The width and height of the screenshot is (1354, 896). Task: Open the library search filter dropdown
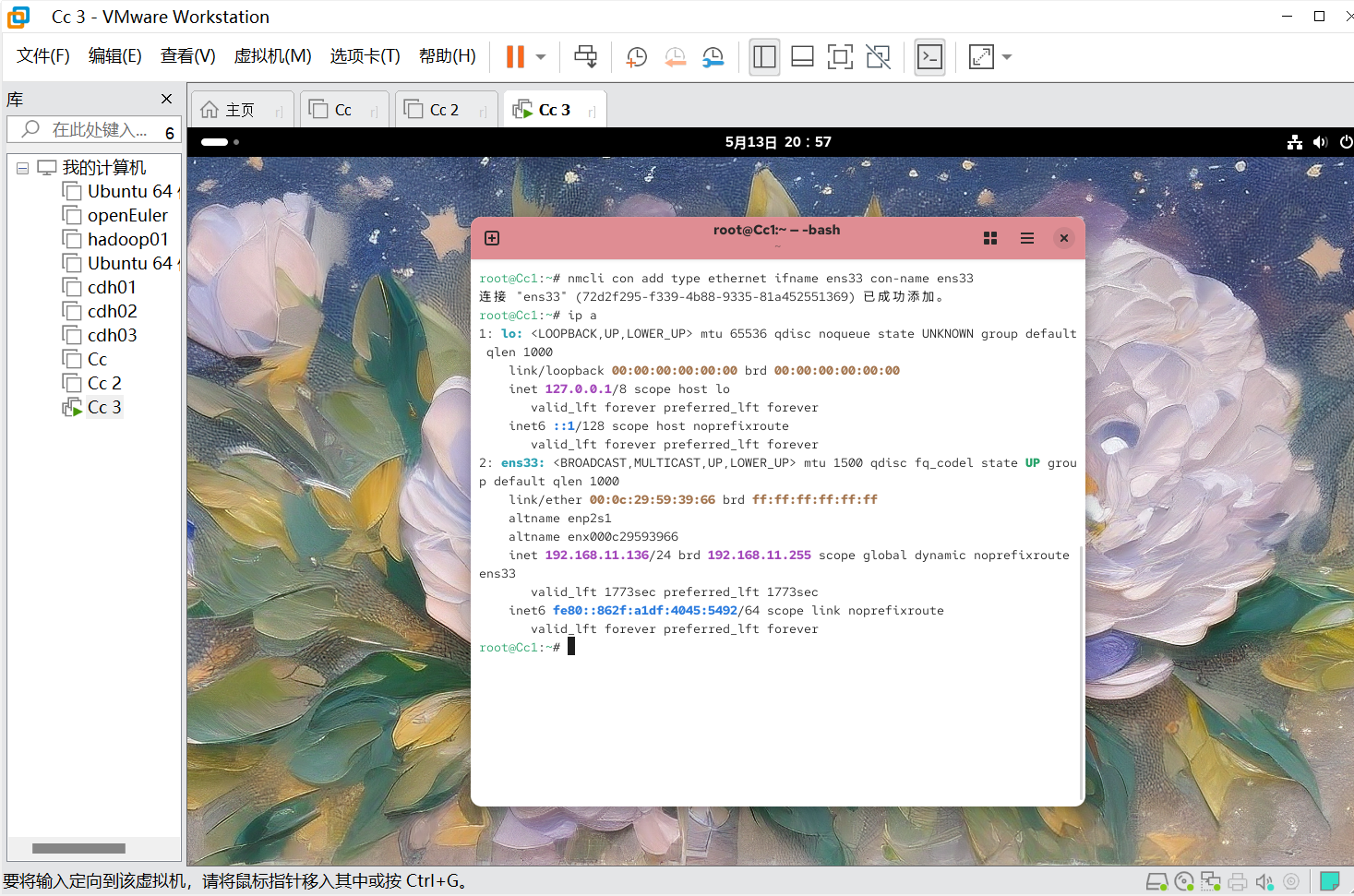170,133
